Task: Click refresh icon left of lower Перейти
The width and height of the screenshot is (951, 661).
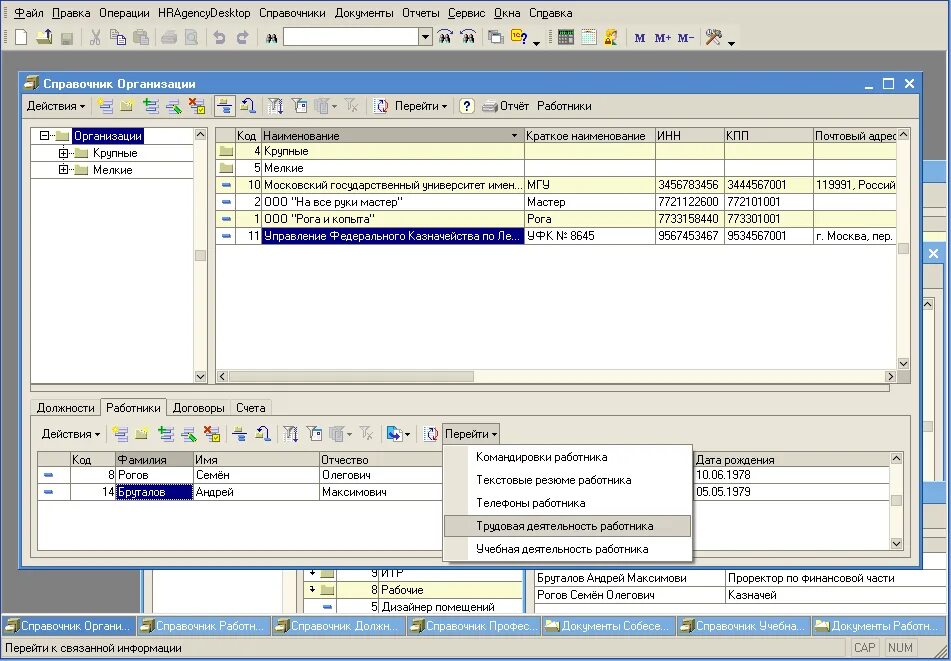Action: 431,434
